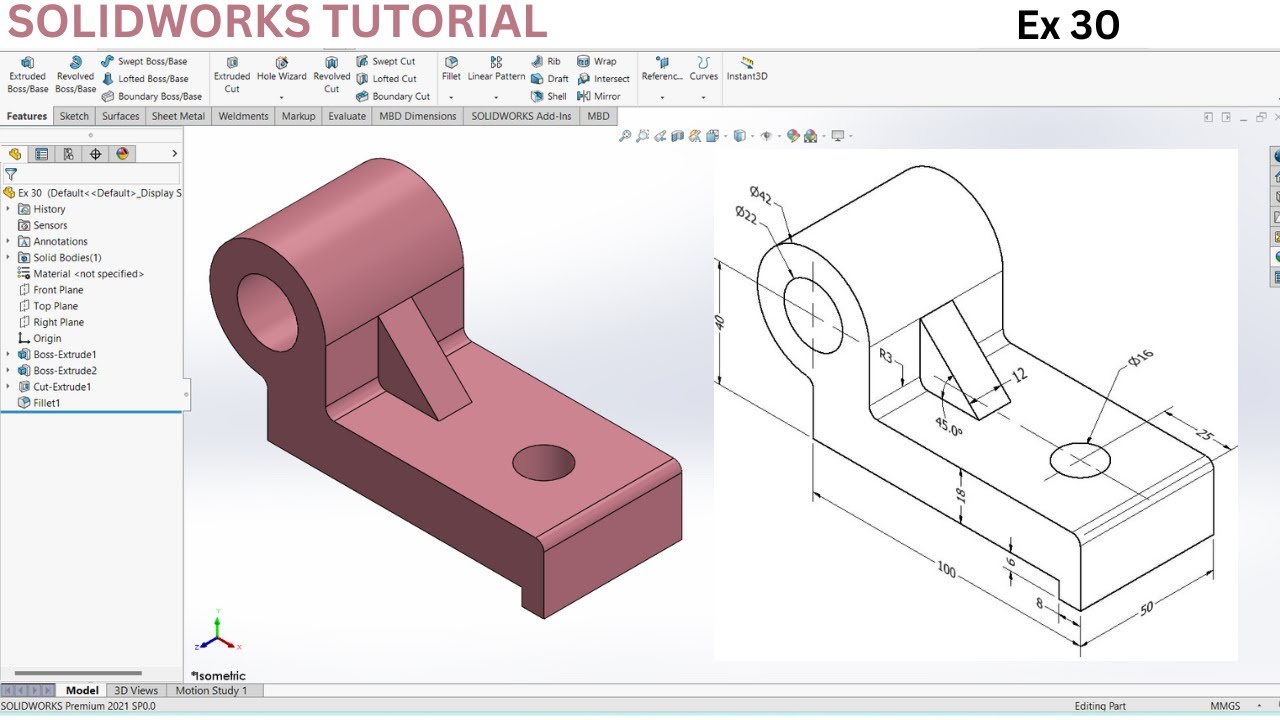Select Front Plane in feature tree
1280x720 pixels.
coord(51,290)
